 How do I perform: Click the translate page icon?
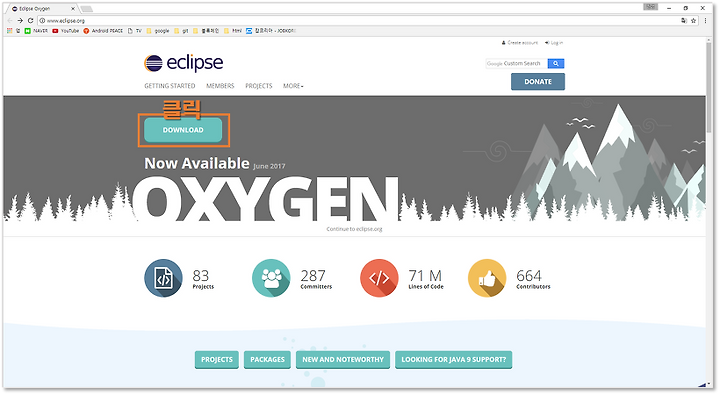click(x=684, y=21)
